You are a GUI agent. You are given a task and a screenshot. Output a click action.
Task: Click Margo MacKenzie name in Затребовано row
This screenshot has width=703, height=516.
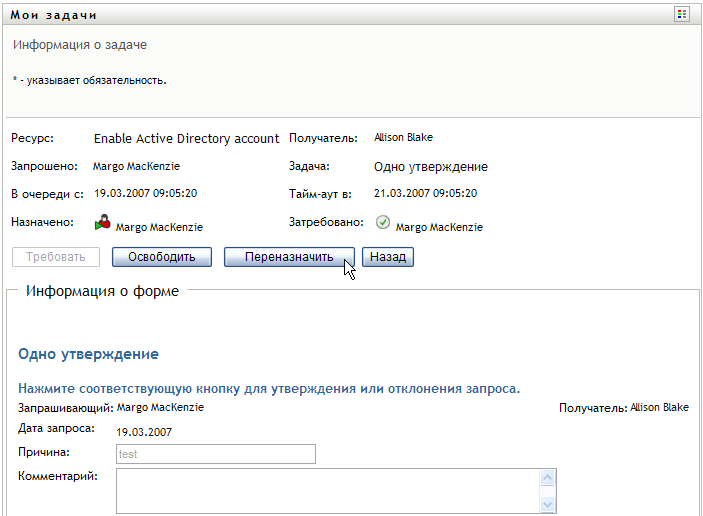[x=439, y=227]
